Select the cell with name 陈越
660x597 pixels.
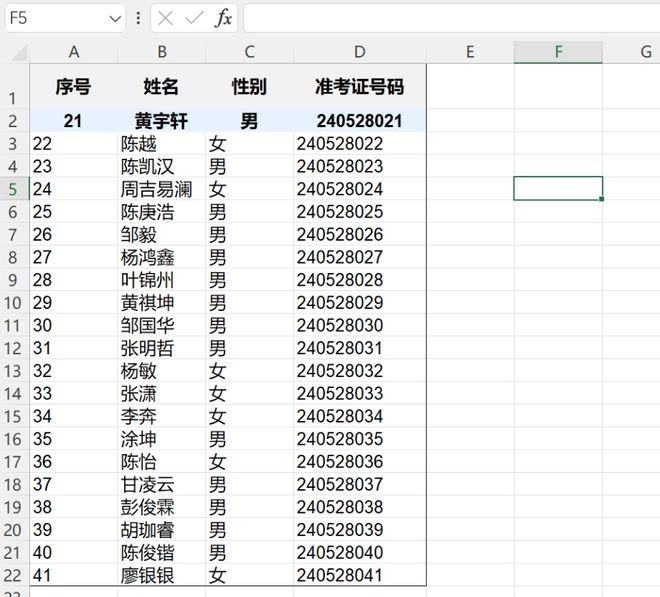point(162,143)
